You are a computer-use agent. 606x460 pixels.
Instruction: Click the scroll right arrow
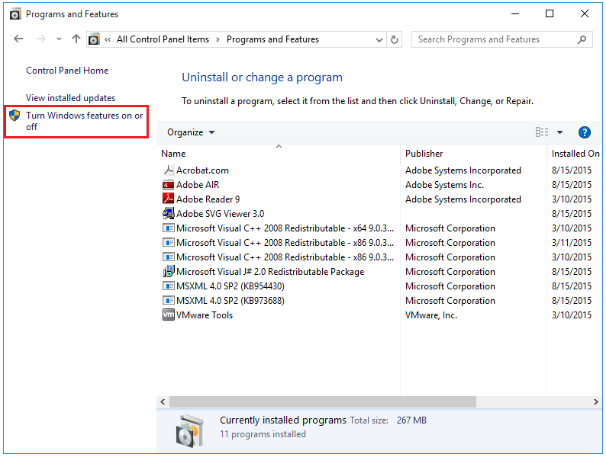coord(596,402)
